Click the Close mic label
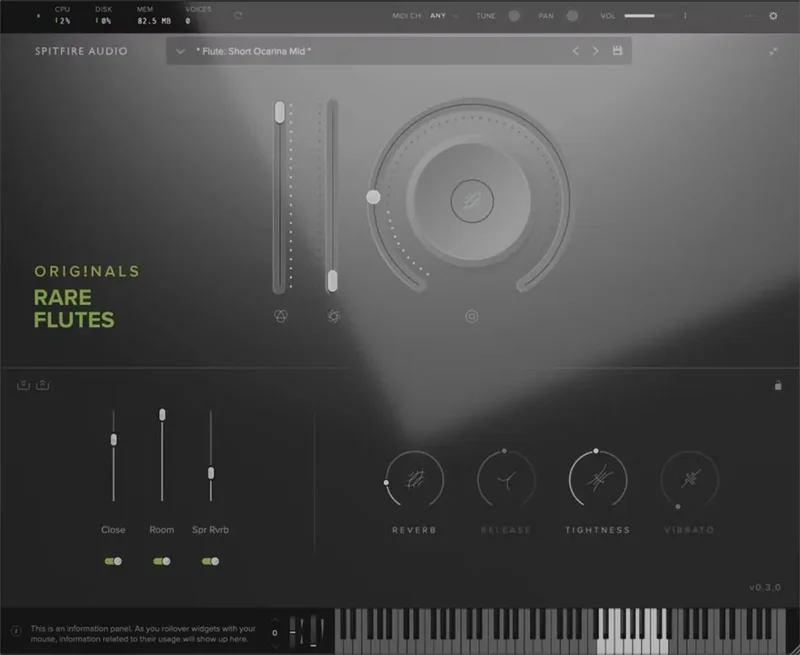Image resolution: width=800 pixels, height=655 pixels. (x=113, y=530)
